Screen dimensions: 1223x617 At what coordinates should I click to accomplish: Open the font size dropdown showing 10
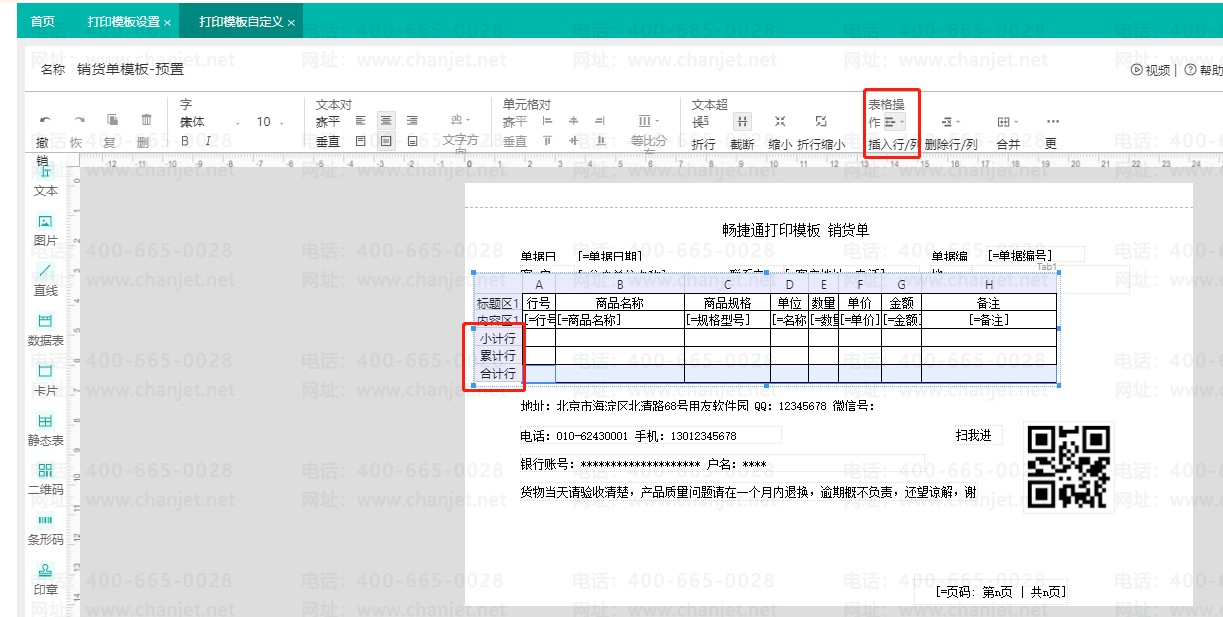coord(269,122)
